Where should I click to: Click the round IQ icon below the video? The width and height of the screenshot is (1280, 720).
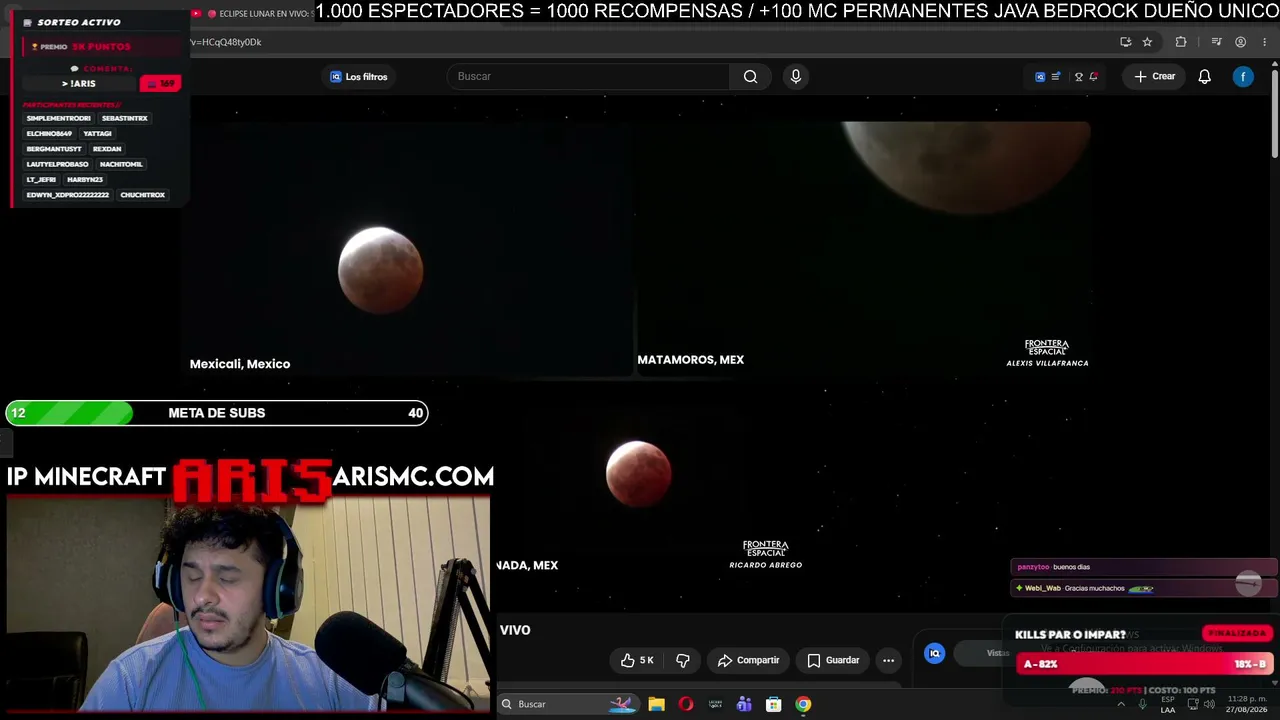(934, 653)
